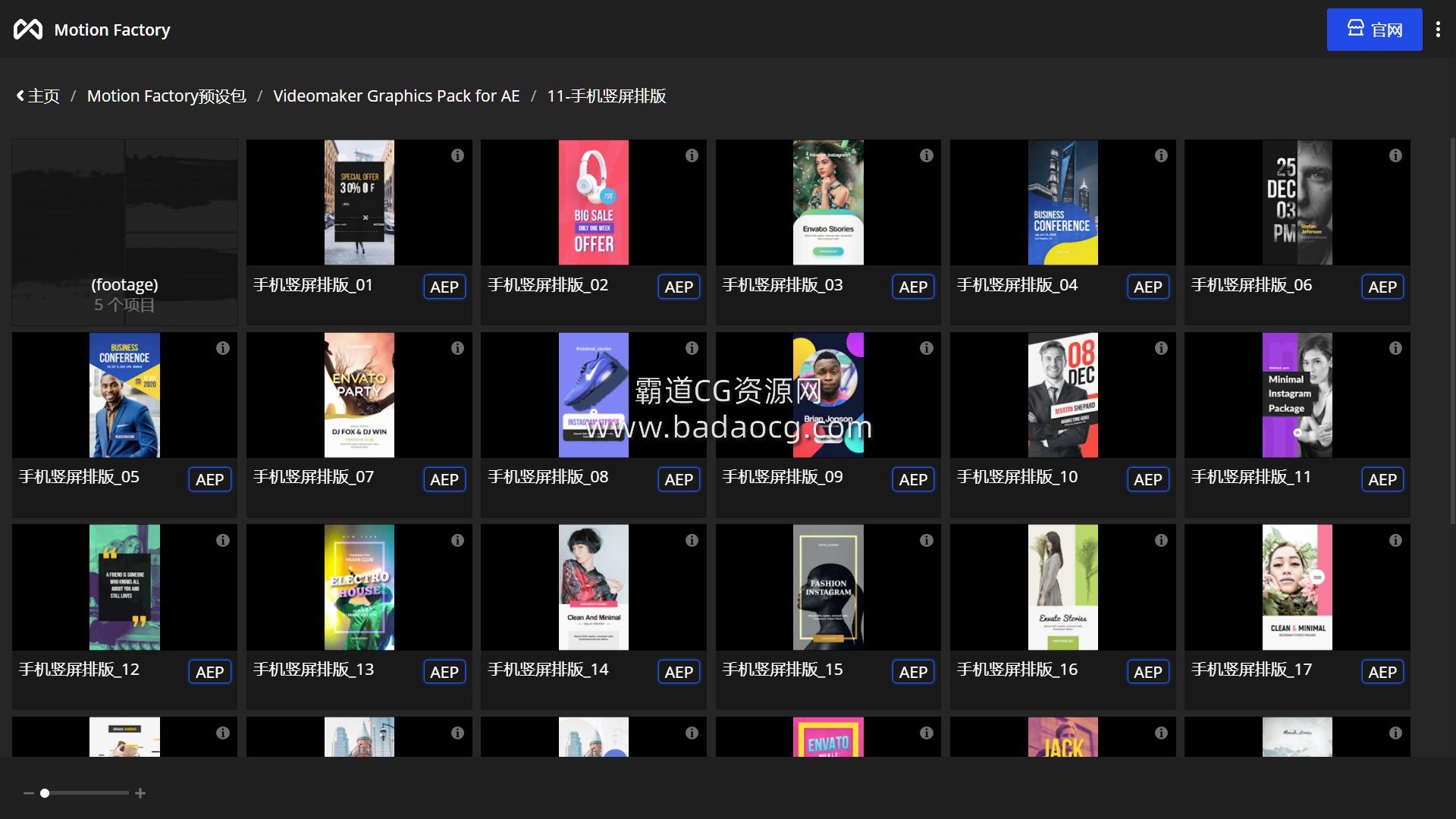Click the vertical scrollbar

[x=1452, y=331]
